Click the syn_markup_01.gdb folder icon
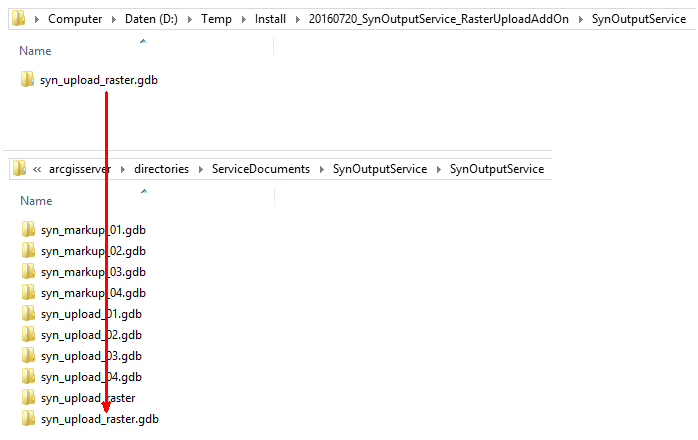The width and height of the screenshot is (698, 440). click(x=28, y=230)
